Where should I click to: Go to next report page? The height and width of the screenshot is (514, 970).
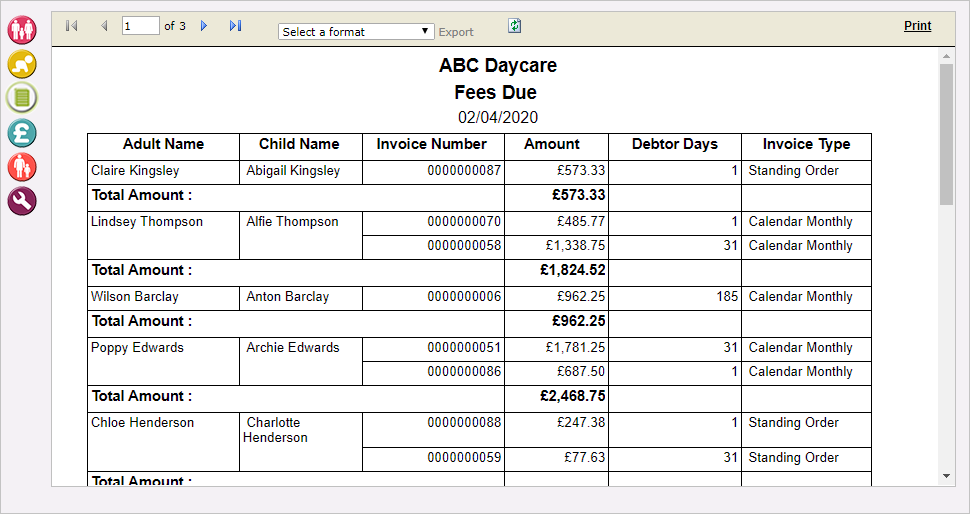click(204, 25)
